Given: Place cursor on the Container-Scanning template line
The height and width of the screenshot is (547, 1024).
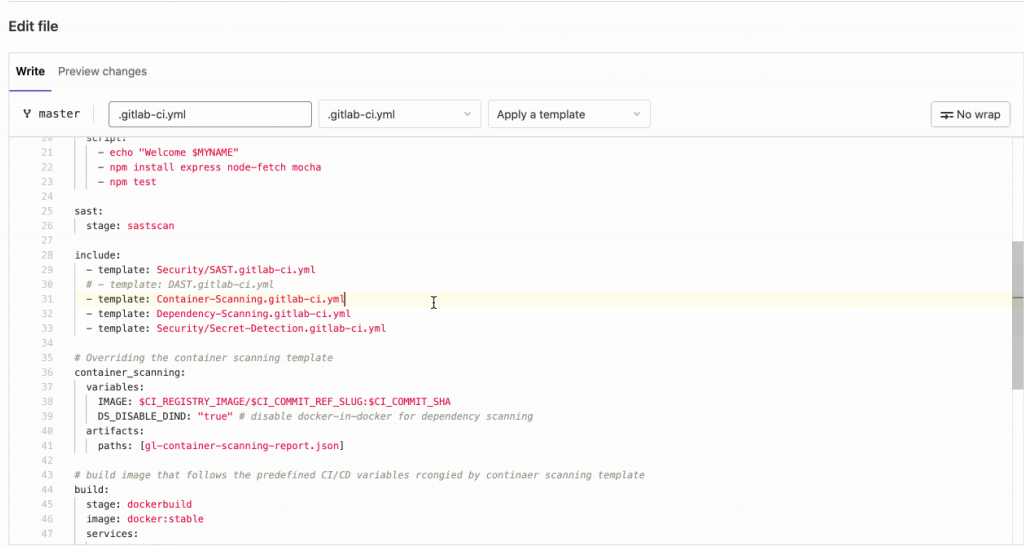Looking at the screenshot, I should tap(250, 299).
